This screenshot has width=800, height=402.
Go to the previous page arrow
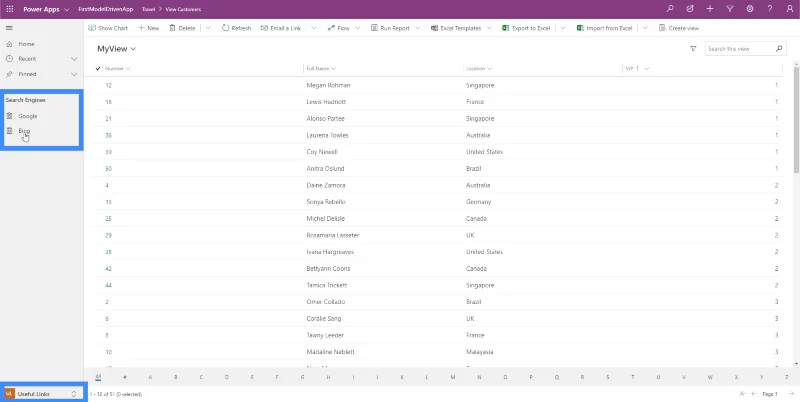754,394
